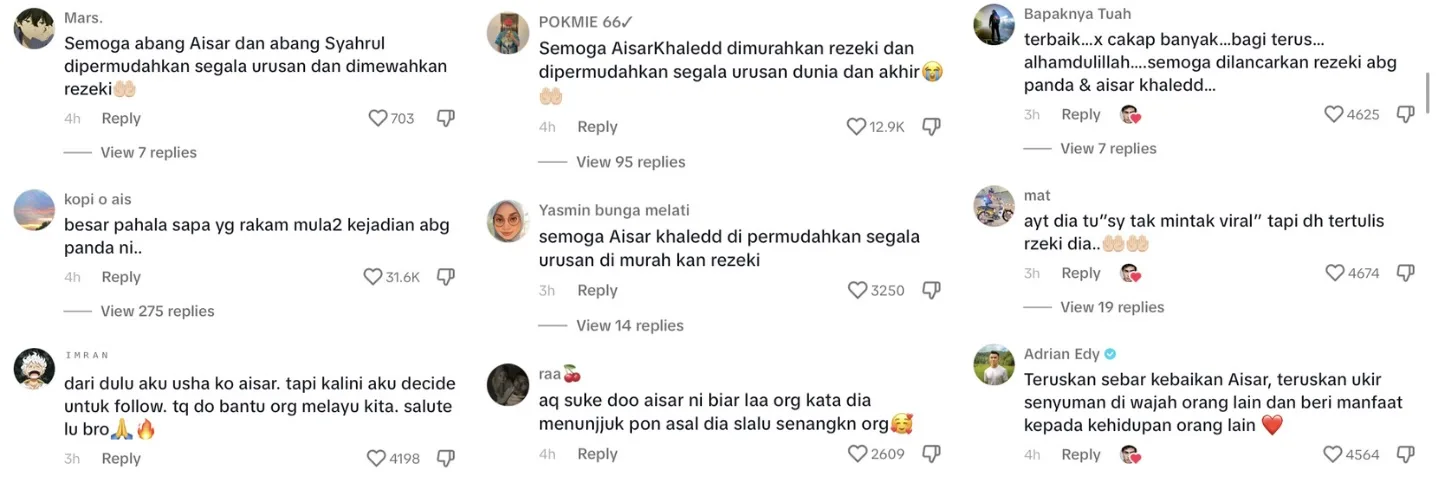Expand View 275 replies under kopi o ais
The height and width of the screenshot is (481, 1440).
coord(157,311)
